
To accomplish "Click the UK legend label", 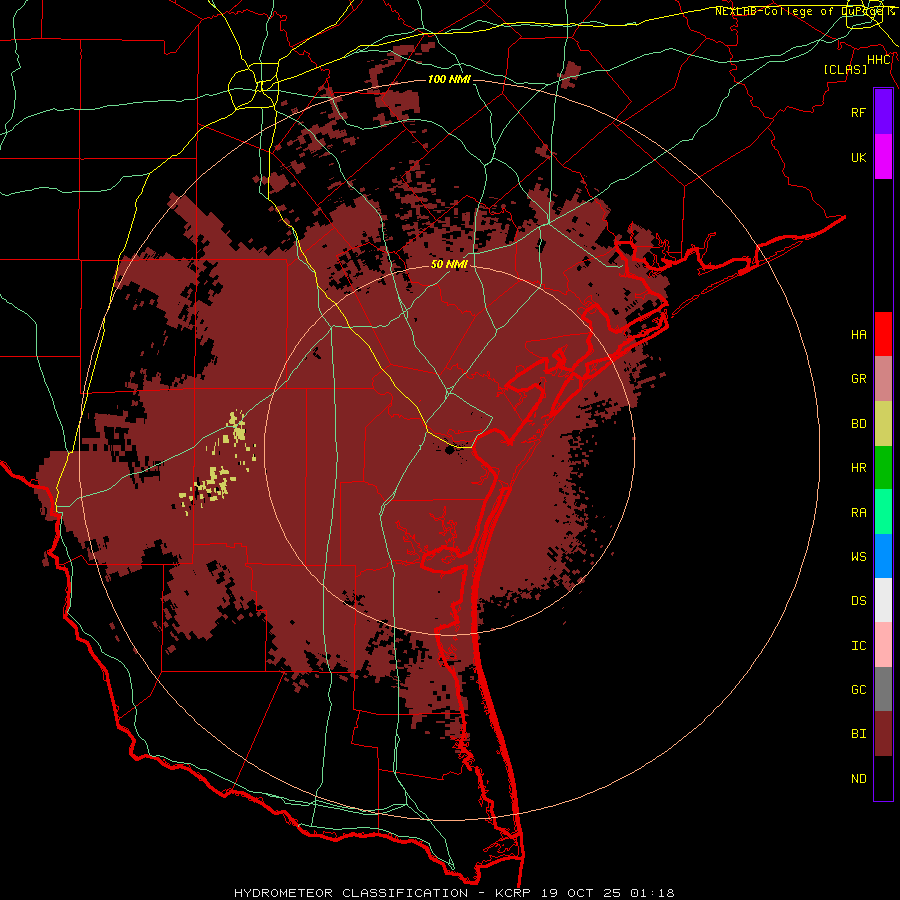I will click(858, 157).
